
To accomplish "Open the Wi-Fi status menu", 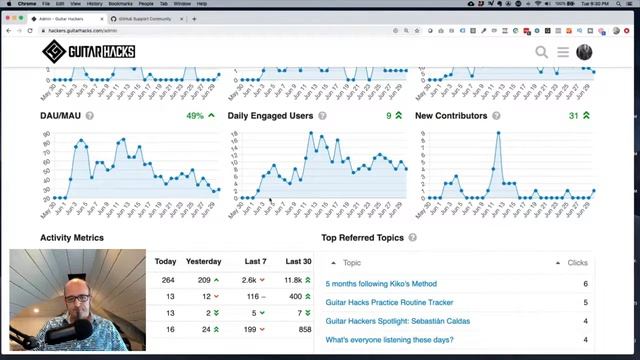I will (538, 4).
